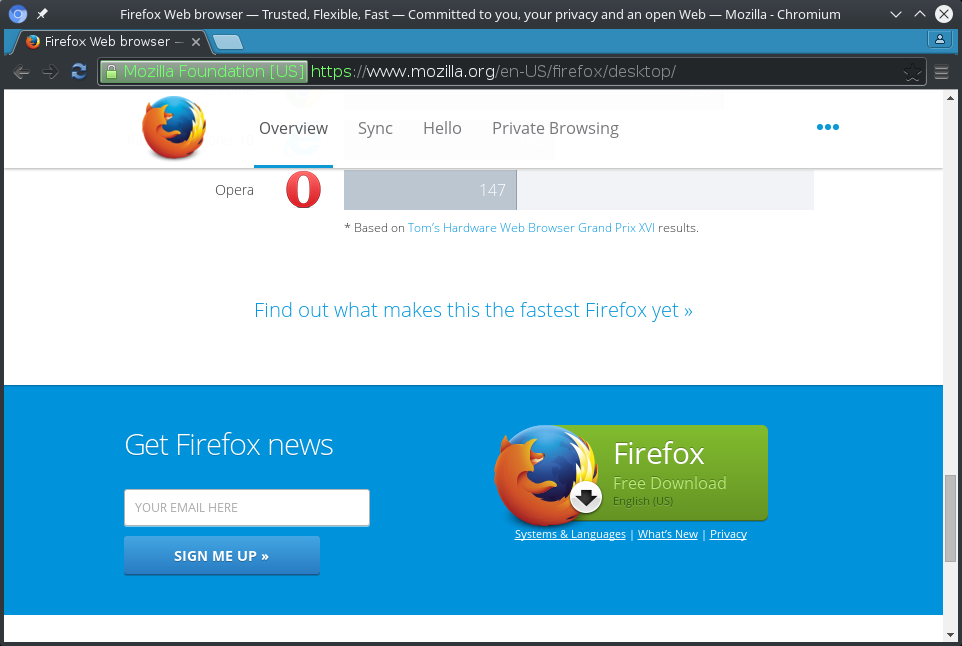Click the green padlock security icon
962x646 pixels.
111,72
